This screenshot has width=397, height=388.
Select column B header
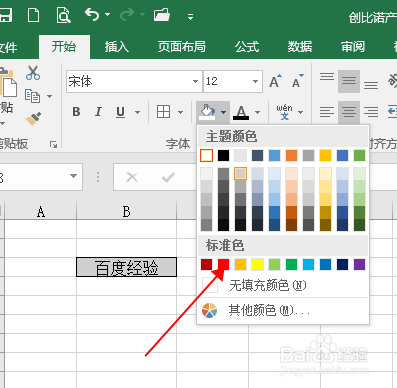[126, 211]
